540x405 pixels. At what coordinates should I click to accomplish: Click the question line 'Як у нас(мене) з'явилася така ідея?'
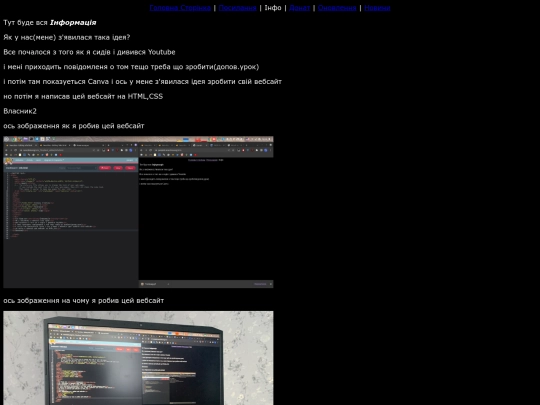pyautogui.click(x=67, y=37)
